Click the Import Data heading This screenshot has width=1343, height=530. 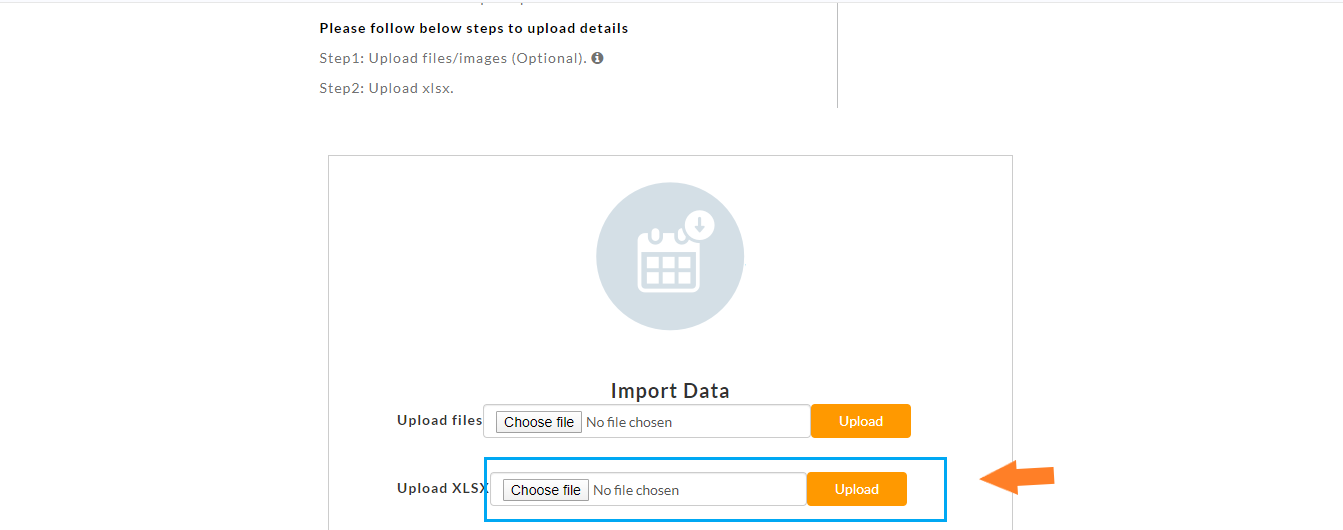670,390
